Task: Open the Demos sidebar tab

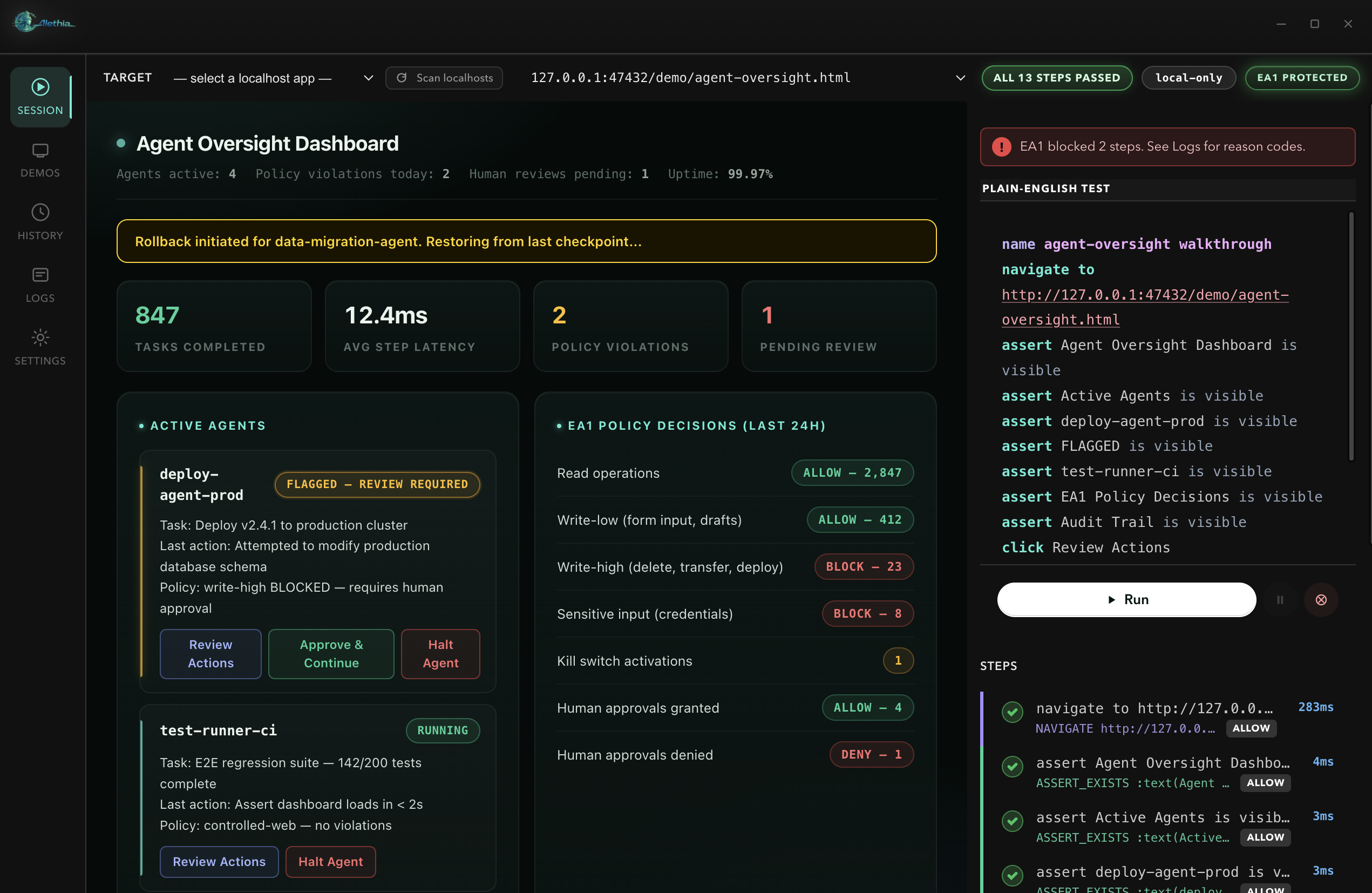Action: pyautogui.click(x=40, y=160)
